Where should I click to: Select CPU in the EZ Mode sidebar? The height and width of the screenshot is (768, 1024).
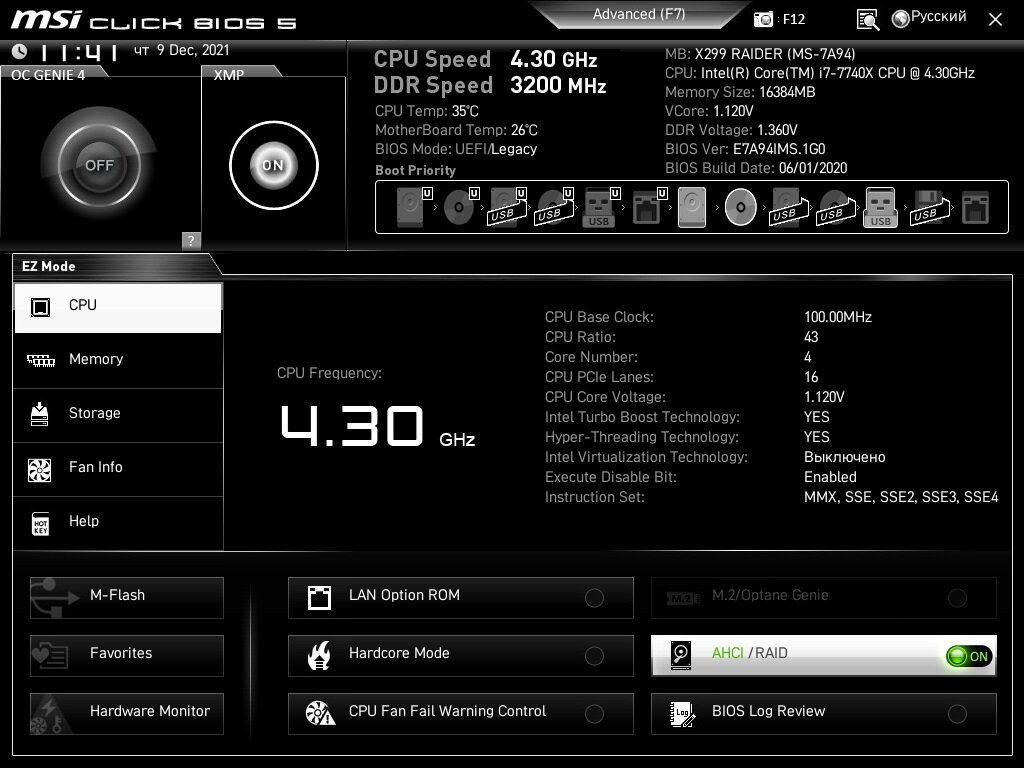pos(118,307)
